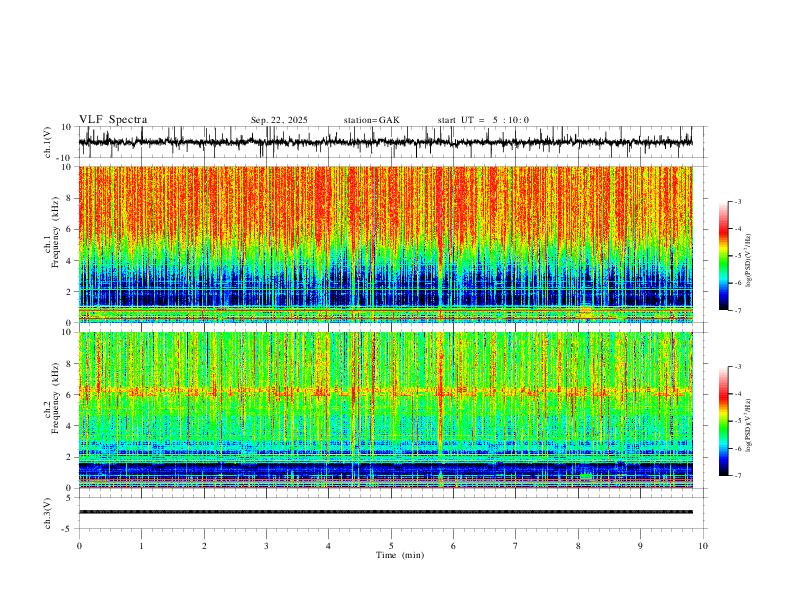792x612 pixels.
Task: Click the time axis tick label '7'
Action: [516, 546]
